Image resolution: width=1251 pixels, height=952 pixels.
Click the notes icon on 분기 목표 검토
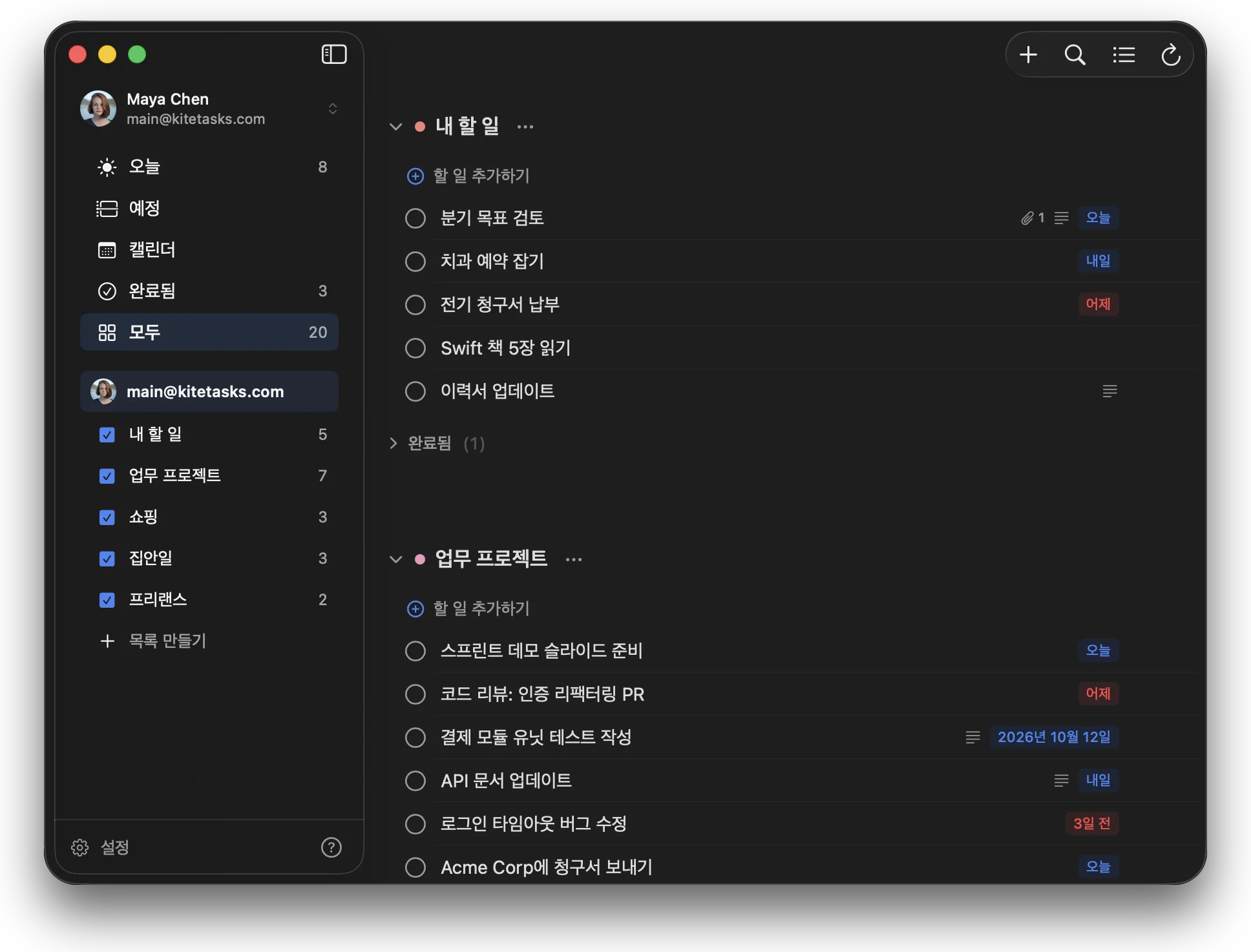1061,218
